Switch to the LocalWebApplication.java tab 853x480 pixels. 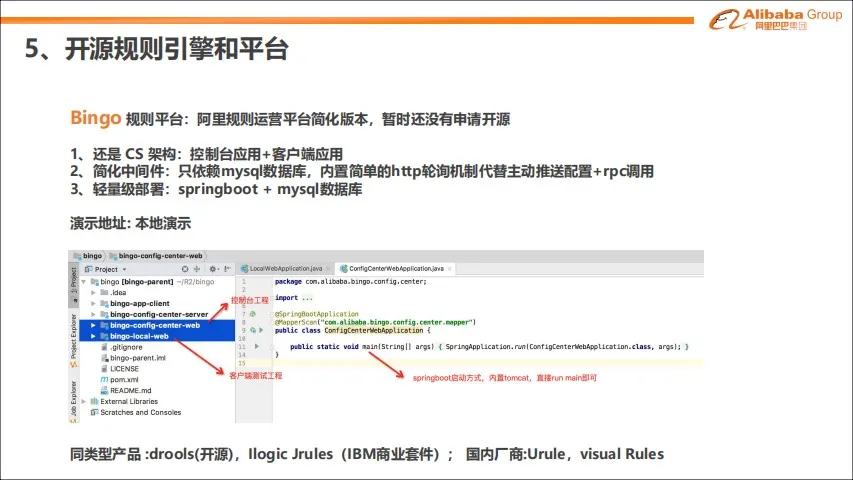tap(285, 268)
